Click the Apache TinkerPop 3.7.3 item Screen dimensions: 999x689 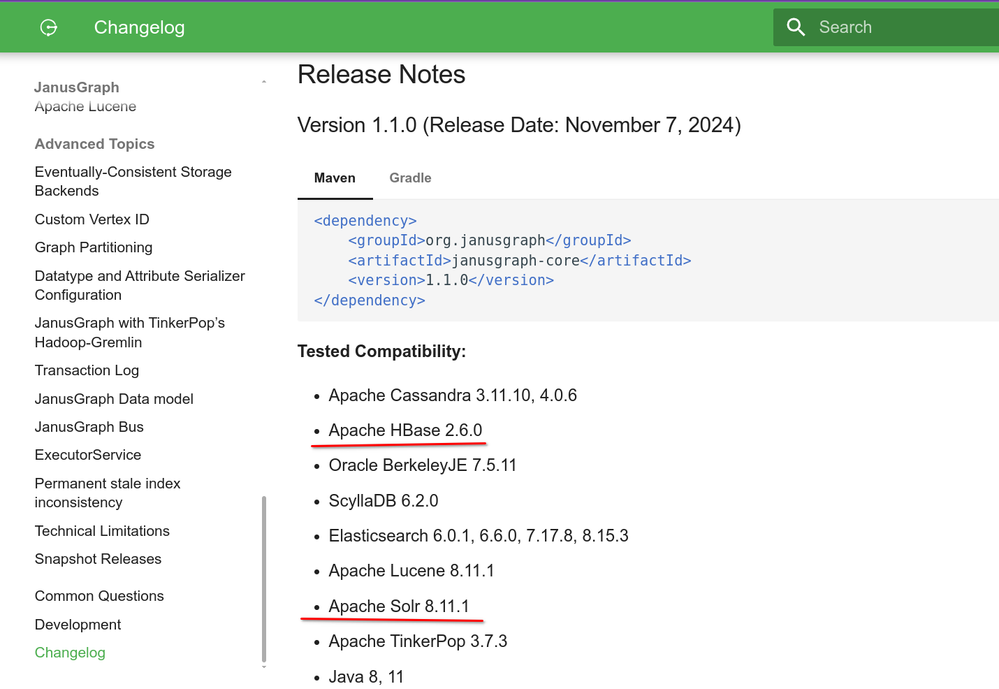418,641
